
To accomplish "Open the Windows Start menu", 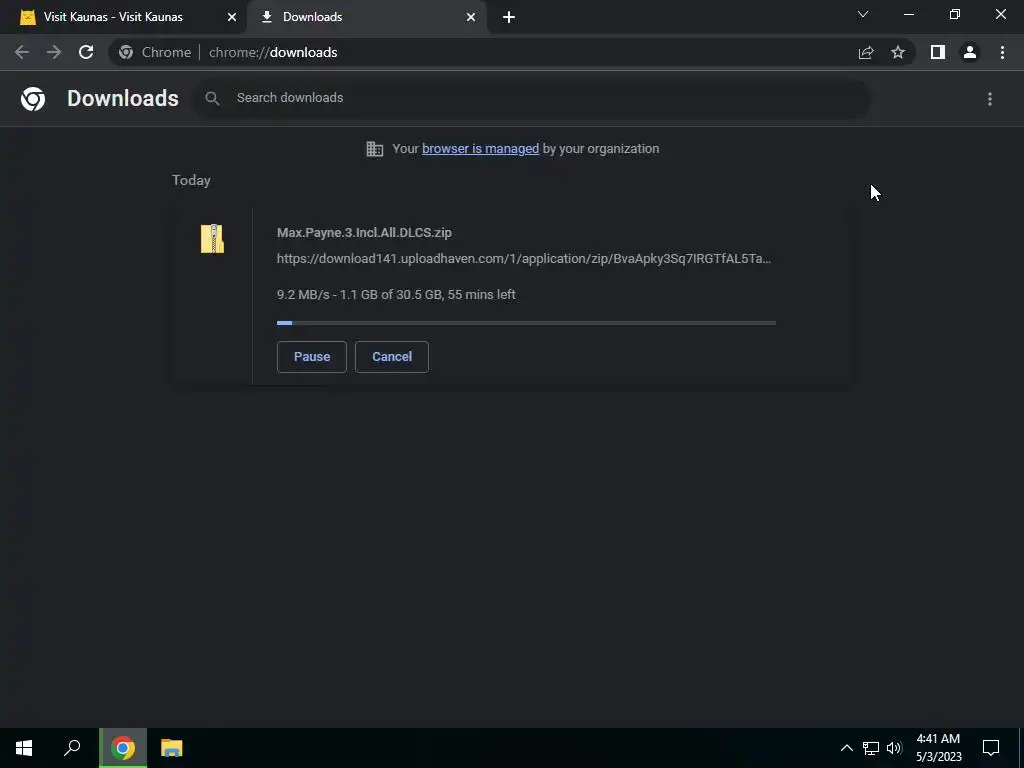I will pos(24,748).
